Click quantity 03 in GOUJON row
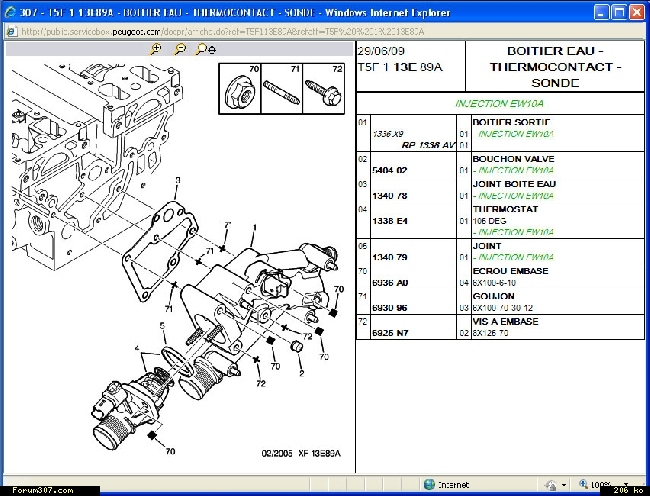Screen dimensions: 650x496 [464, 308]
